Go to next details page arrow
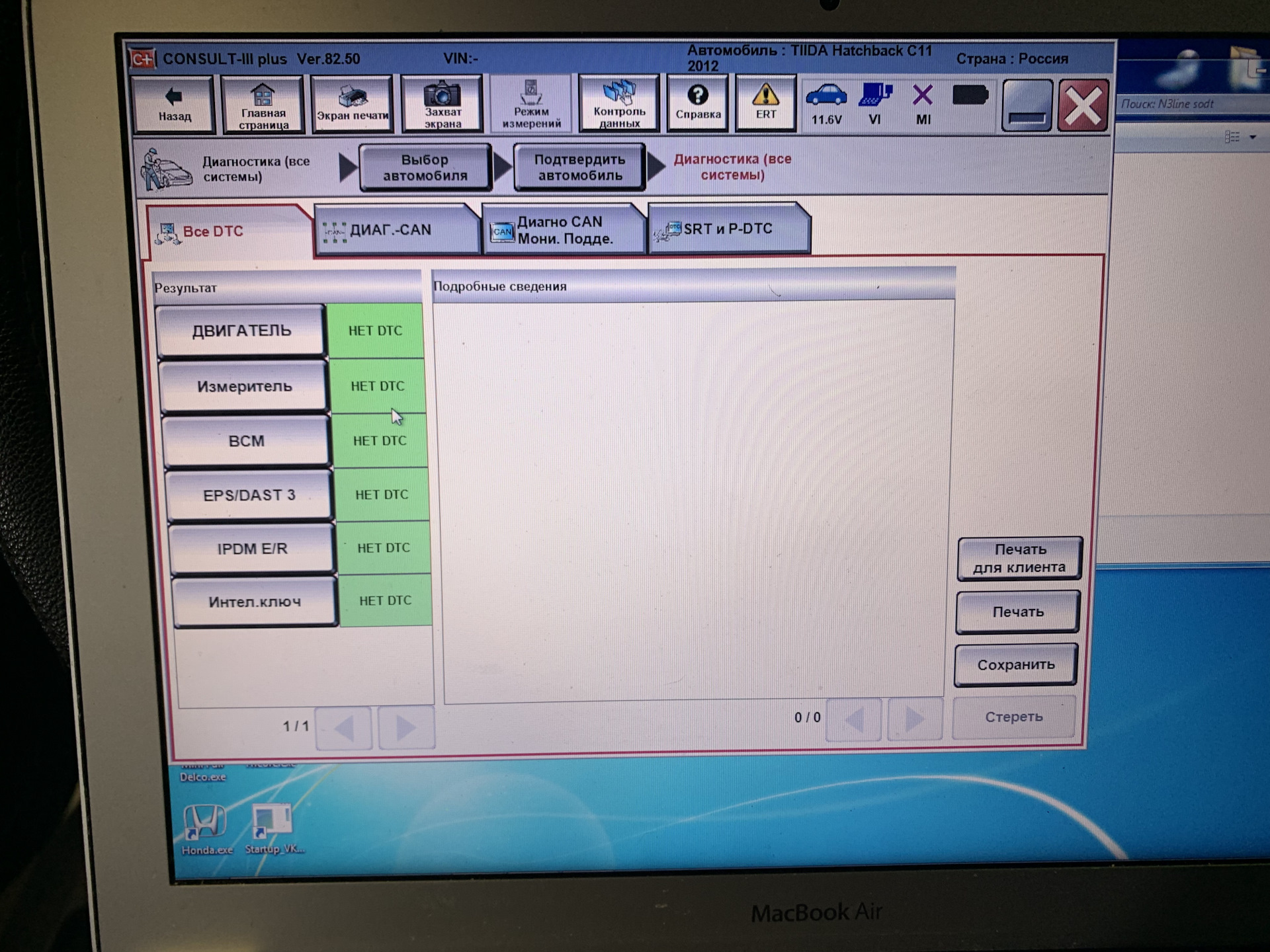 point(915,718)
